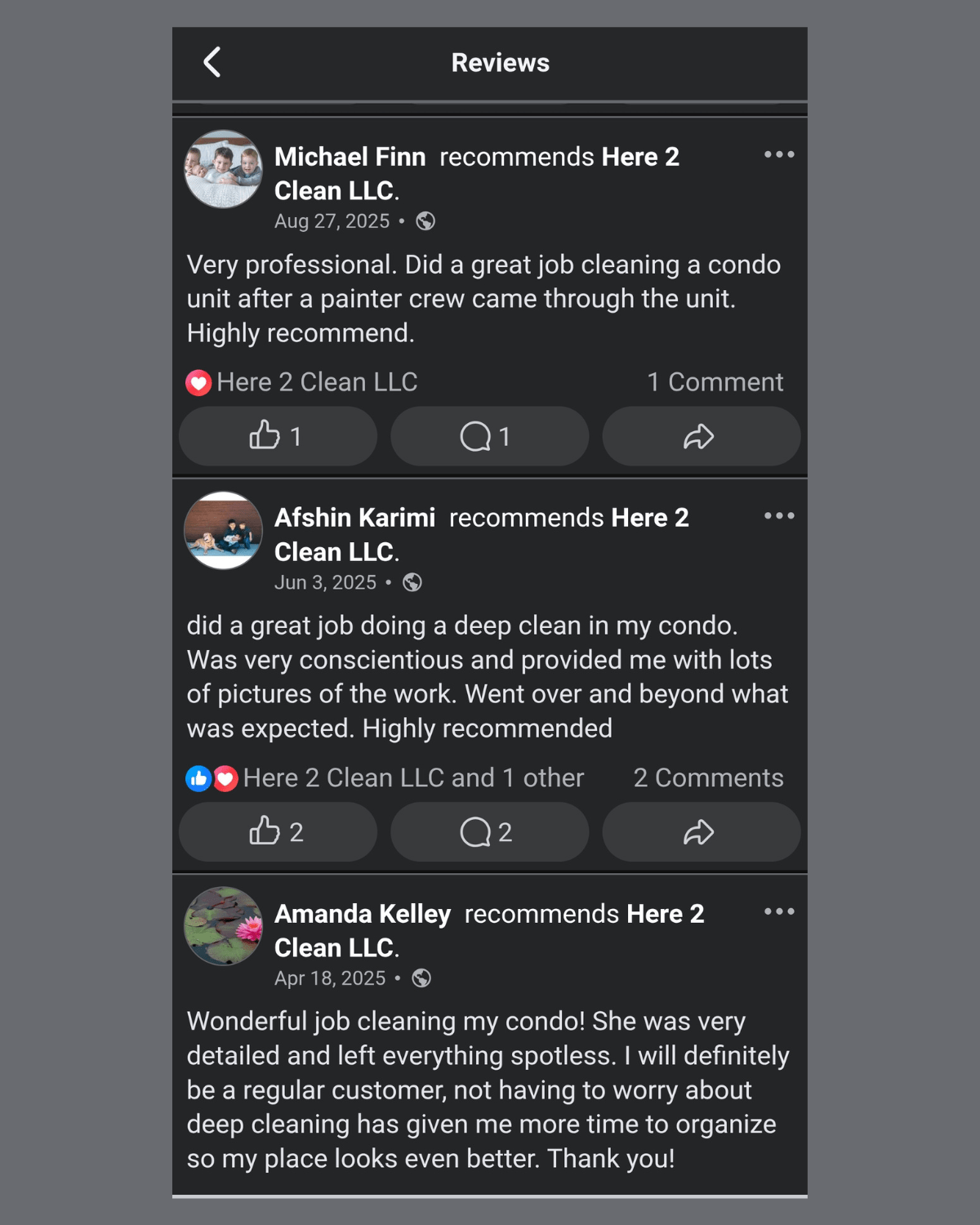The width and height of the screenshot is (980, 1225).
Task: Go back using the header arrow
Action: 212,62
